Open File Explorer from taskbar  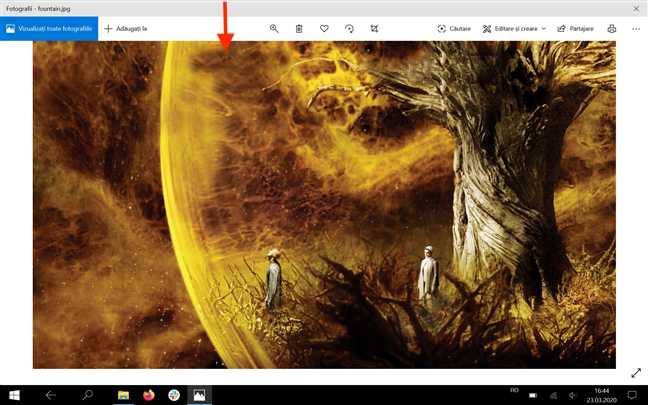pyautogui.click(x=123, y=395)
